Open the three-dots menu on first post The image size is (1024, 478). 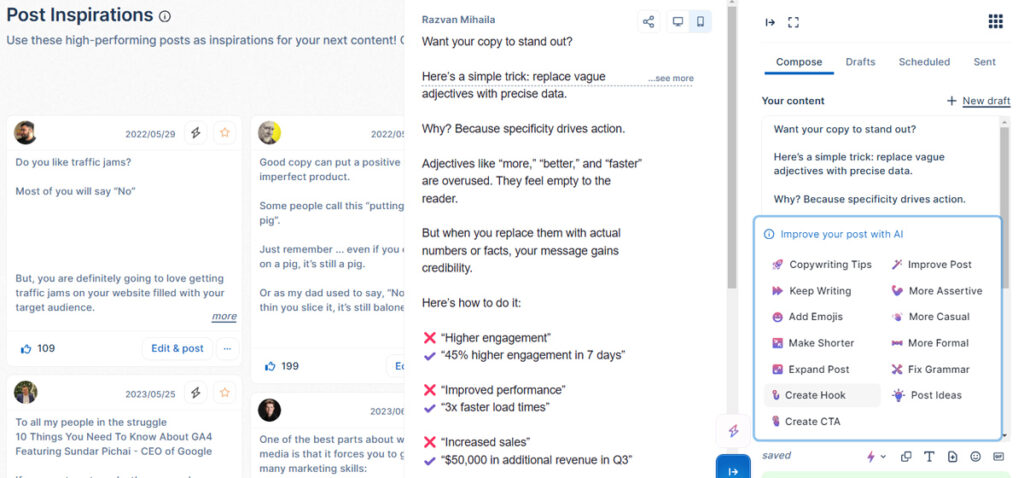(227, 349)
